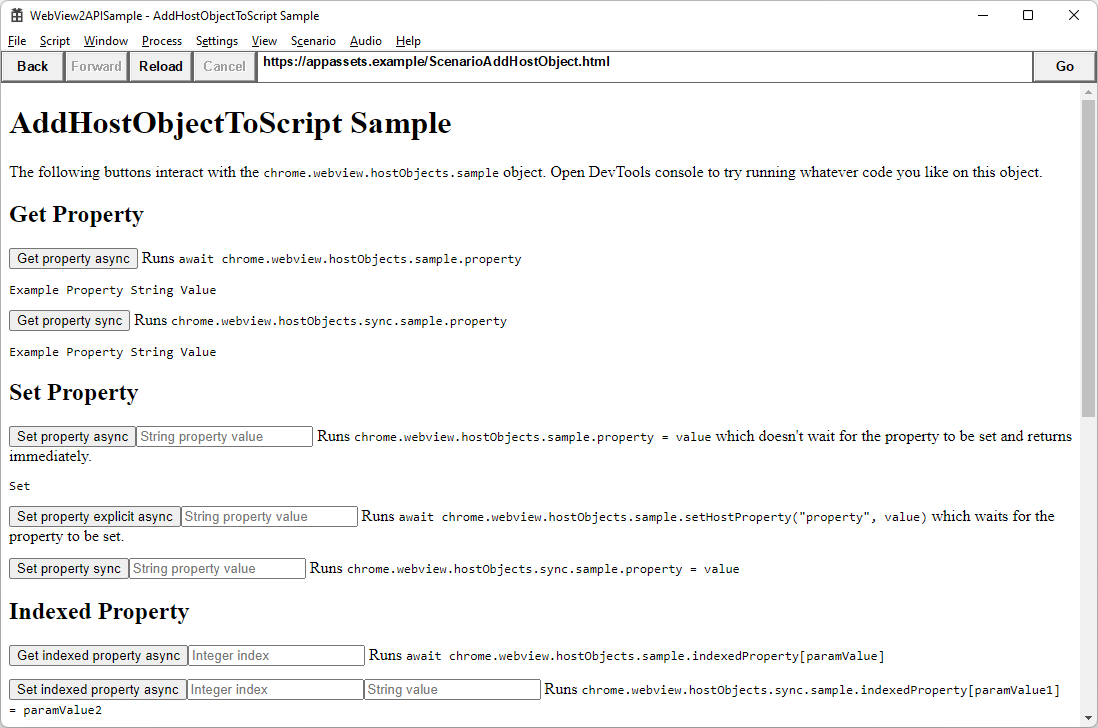Click the Set property sync button
This screenshot has height=728, width=1098.
pyautogui.click(x=68, y=568)
